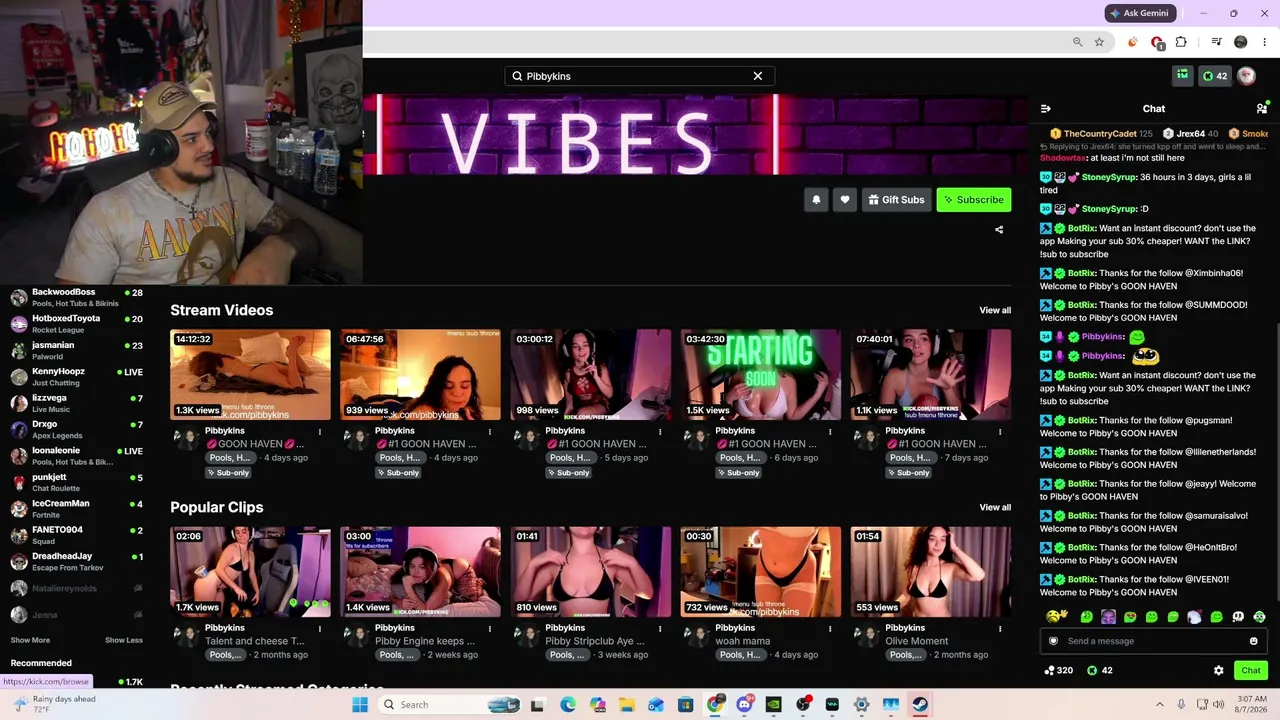The image size is (1280, 720).
Task: Open options menu for the 07:40:01 video
Action: pyautogui.click(x=1000, y=432)
